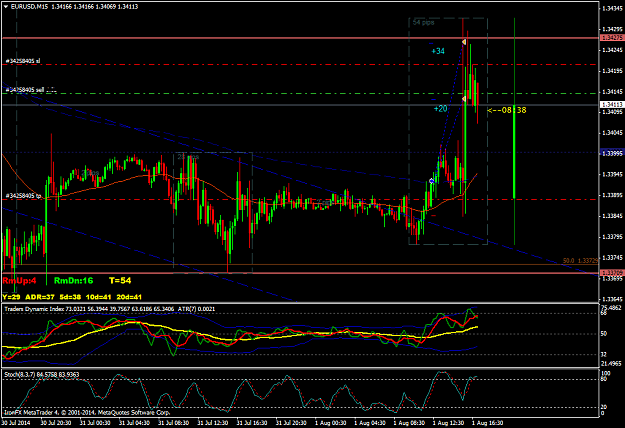This screenshot has width=625, height=428.
Task: Click the 5d=38 label
Action: [70, 297]
